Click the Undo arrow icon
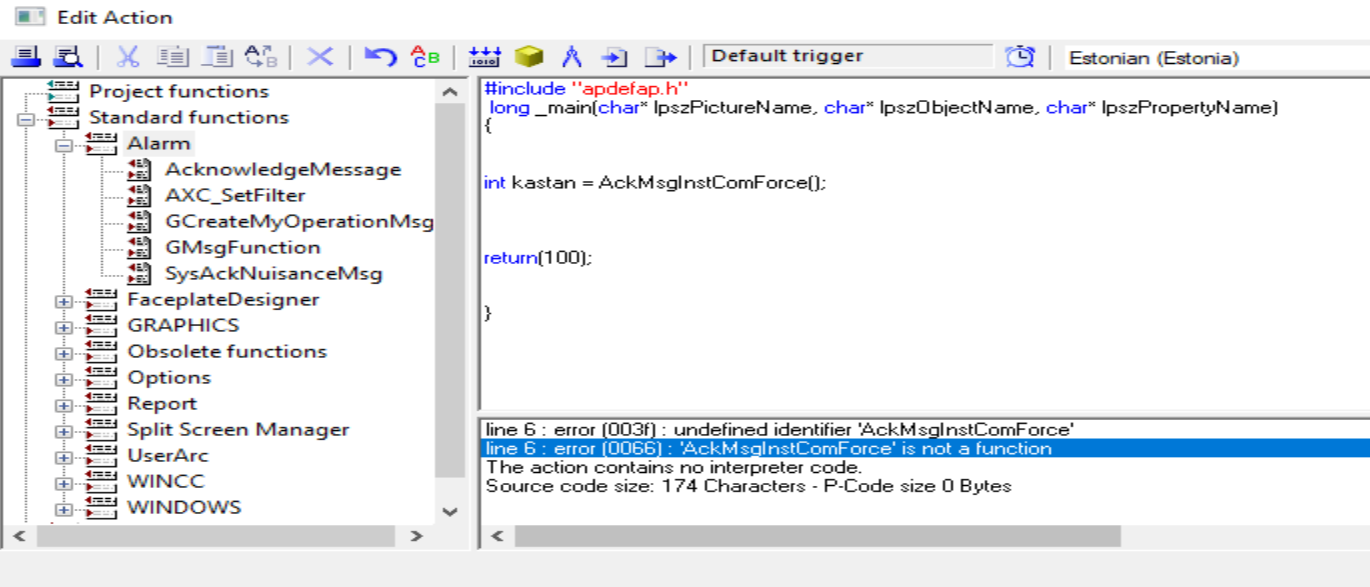Image resolution: width=1370 pixels, height=587 pixels. (380, 57)
